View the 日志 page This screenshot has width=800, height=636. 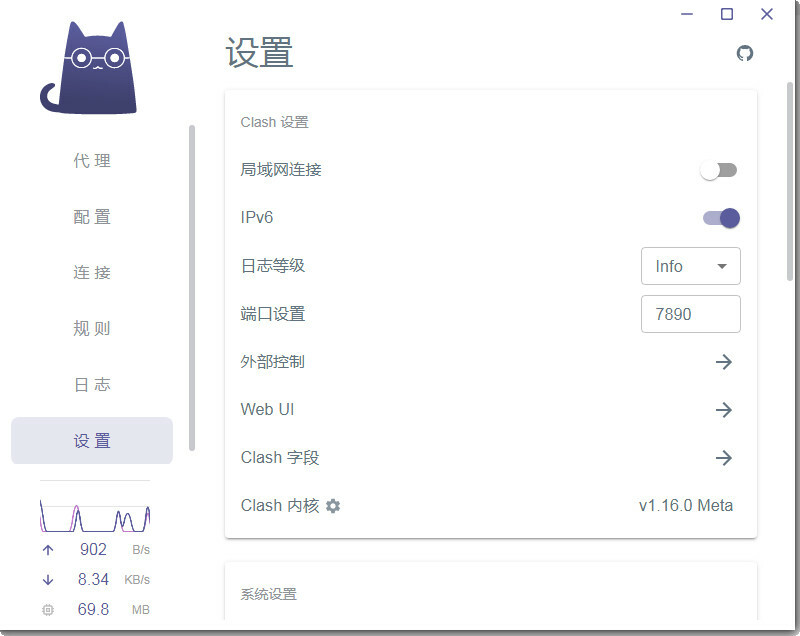(92, 385)
